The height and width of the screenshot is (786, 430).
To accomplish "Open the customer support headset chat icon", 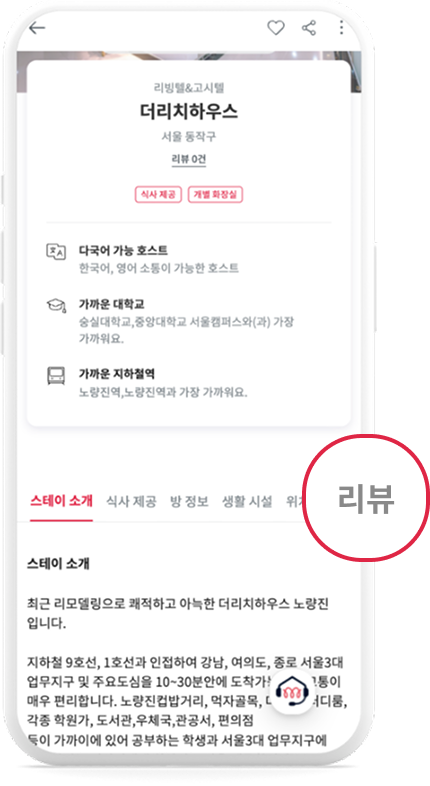I will [293, 692].
